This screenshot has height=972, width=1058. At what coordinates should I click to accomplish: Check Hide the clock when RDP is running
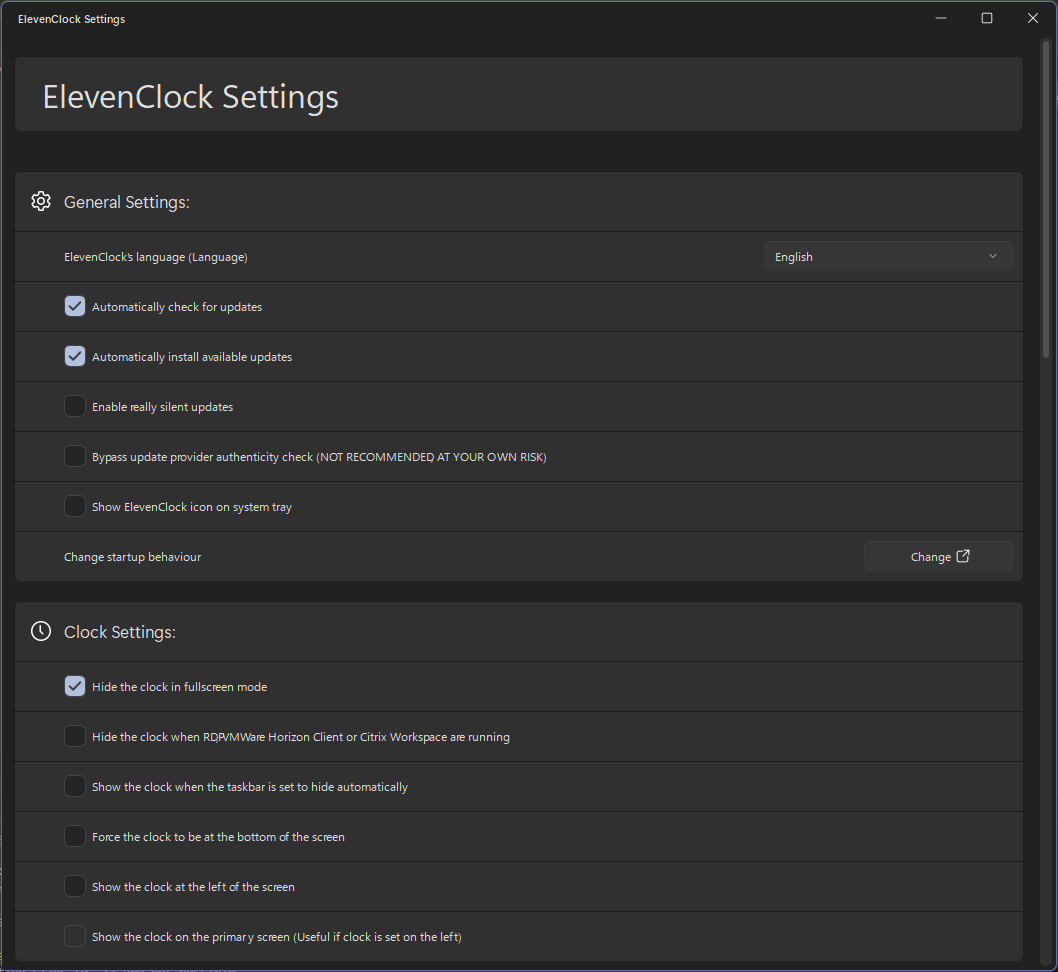click(75, 737)
